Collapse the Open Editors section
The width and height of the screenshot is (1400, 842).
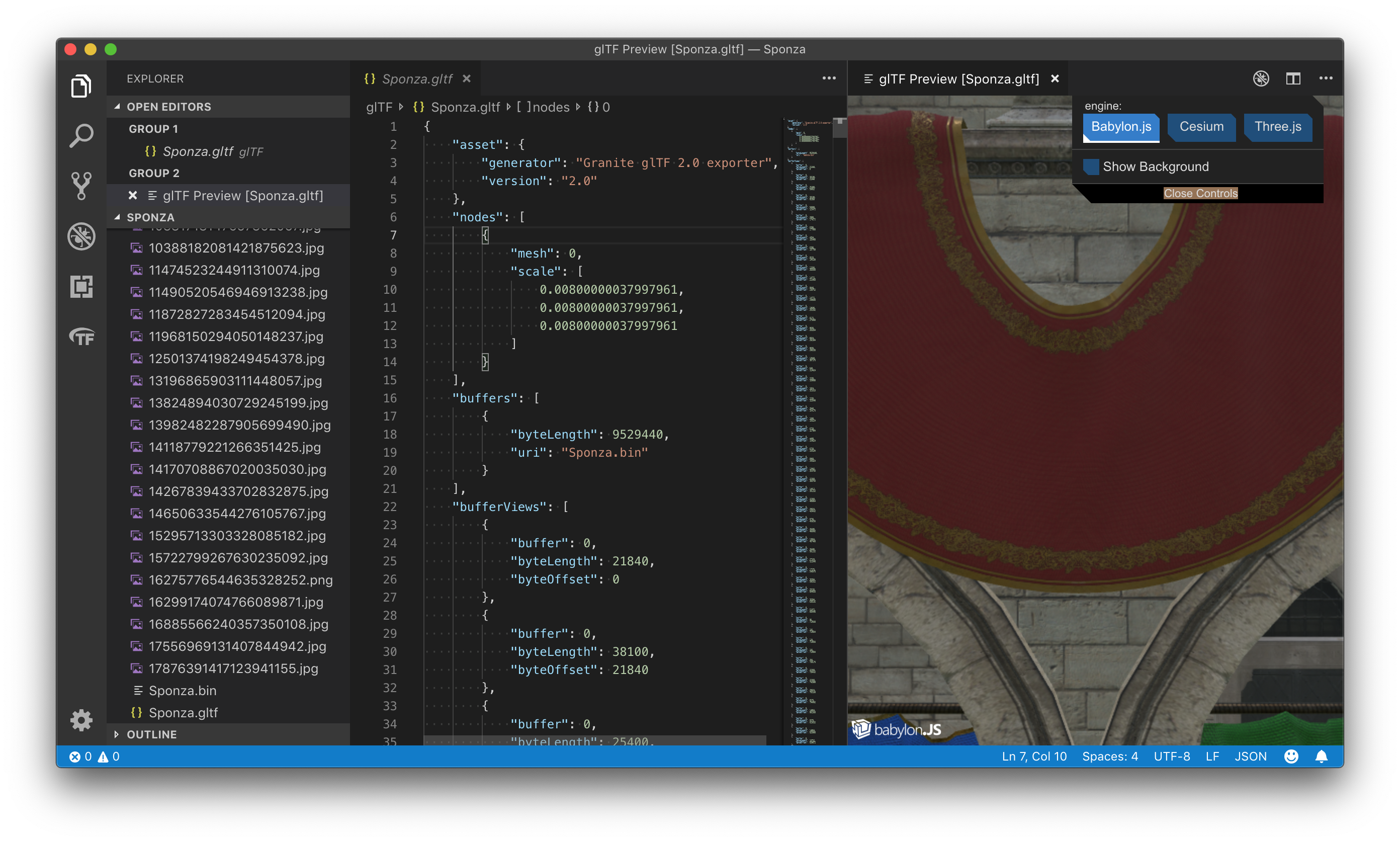coord(228,107)
